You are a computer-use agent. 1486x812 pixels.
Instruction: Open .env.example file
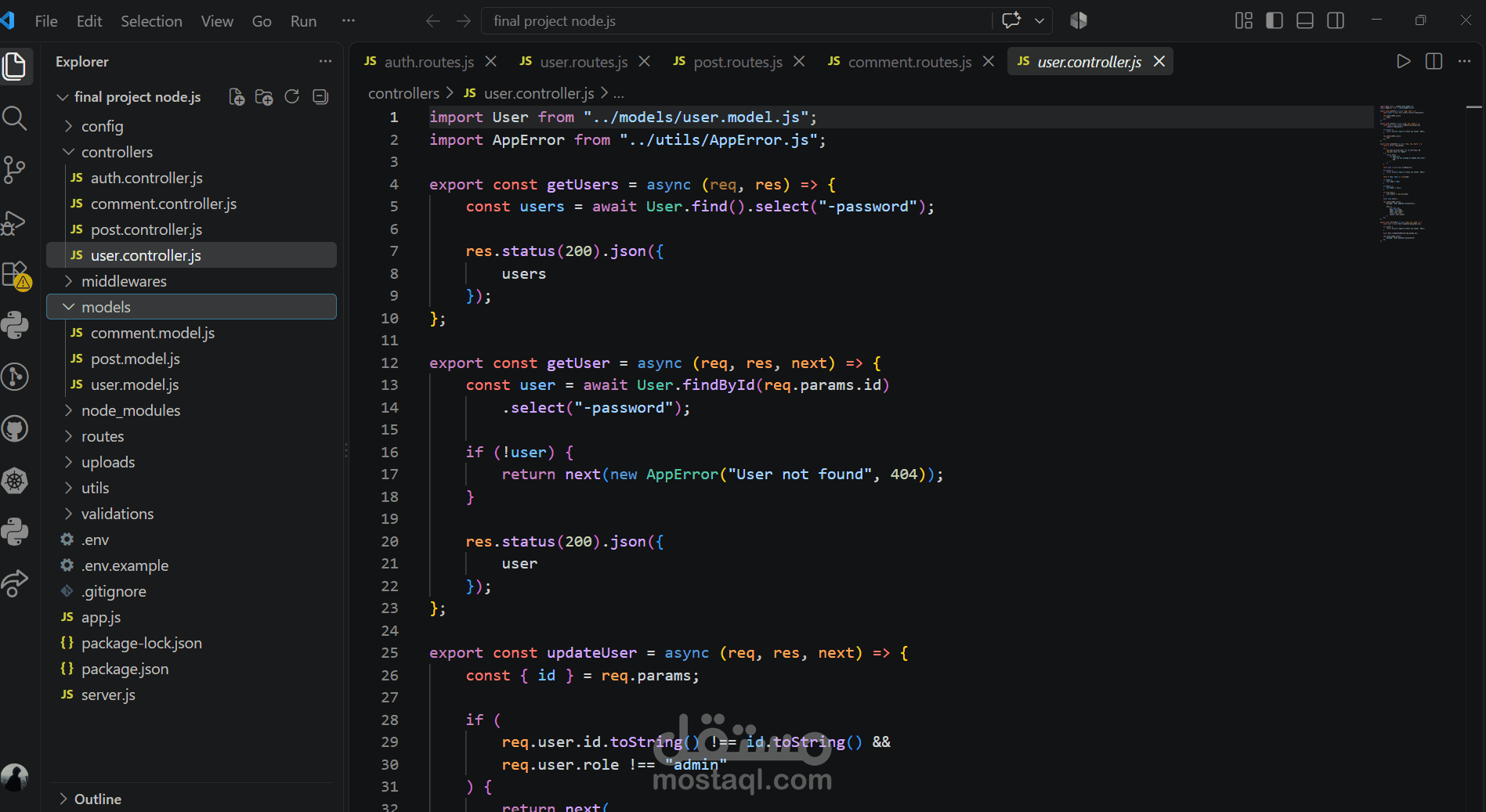coord(191,565)
